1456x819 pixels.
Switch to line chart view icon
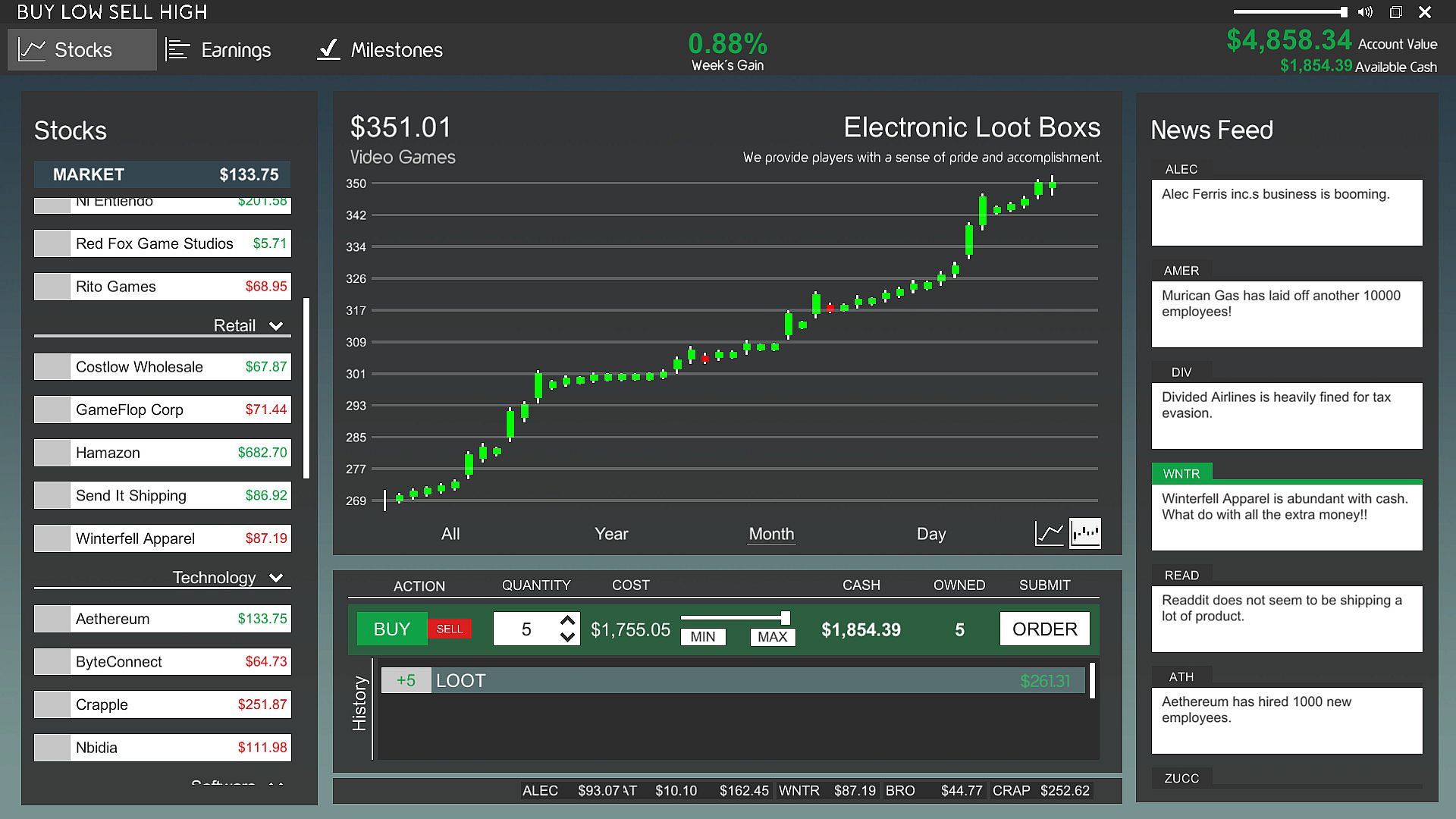pyautogui.click(x=1050, y=533)
